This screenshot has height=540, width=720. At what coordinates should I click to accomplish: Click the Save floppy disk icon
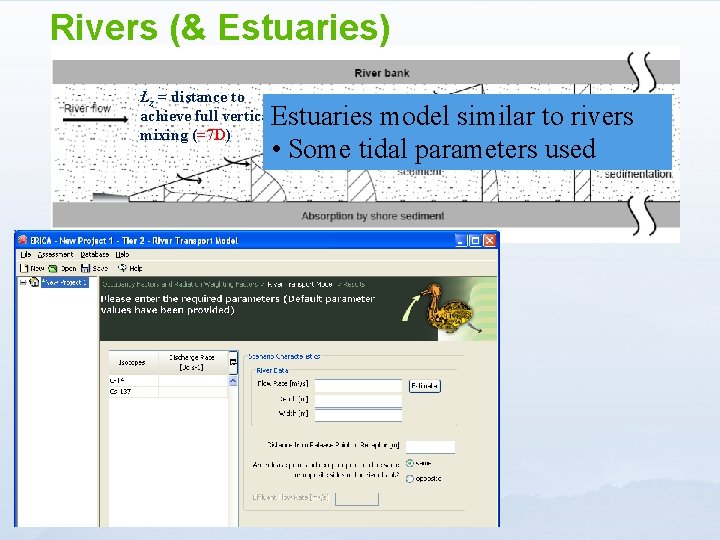[x=85, y=268]
